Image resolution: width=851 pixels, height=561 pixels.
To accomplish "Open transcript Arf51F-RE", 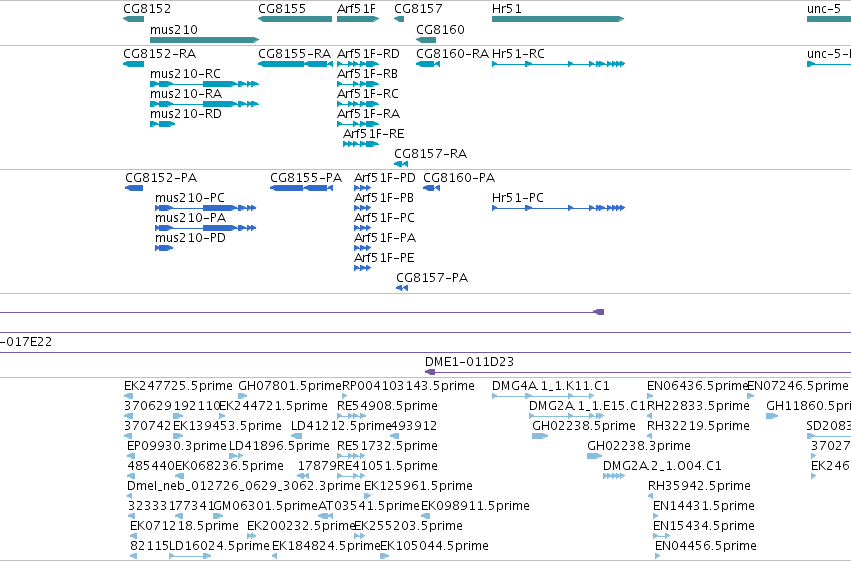I will 373,134.
